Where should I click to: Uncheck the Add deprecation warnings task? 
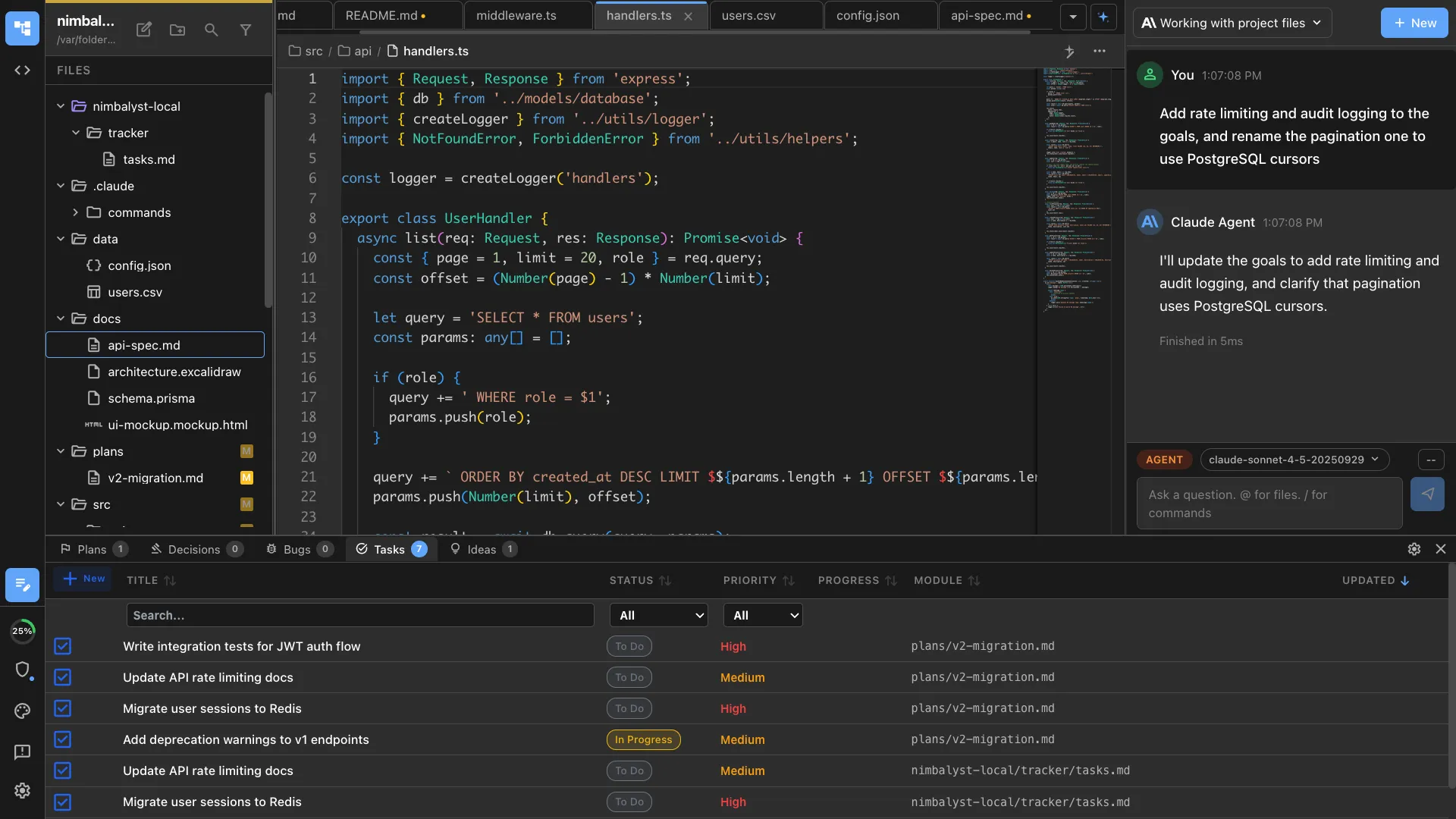62,739
